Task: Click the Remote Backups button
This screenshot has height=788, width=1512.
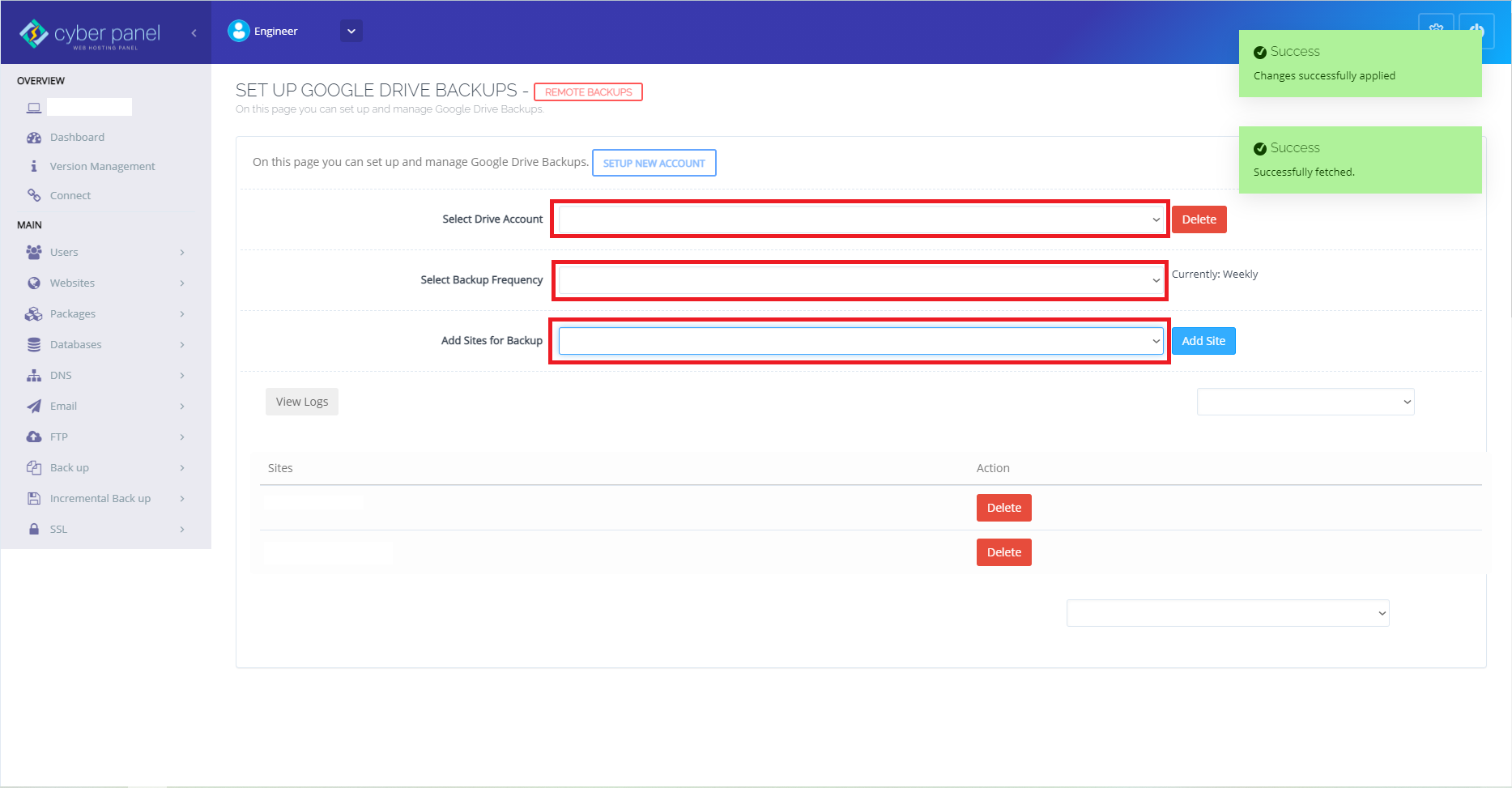Action: coord(588,92)
